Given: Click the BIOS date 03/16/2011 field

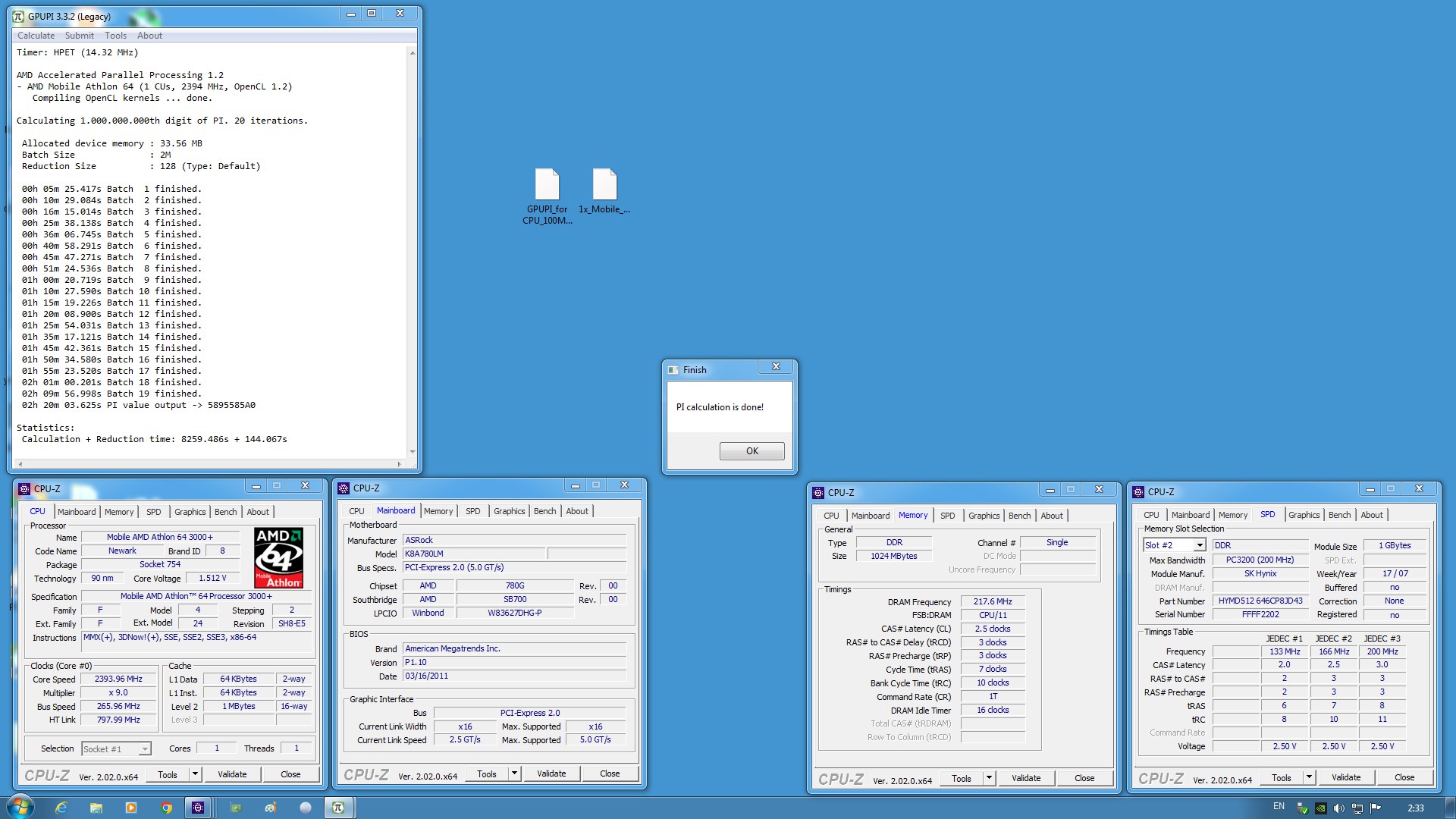Looking at the screenshot, I should click(515, 676).
